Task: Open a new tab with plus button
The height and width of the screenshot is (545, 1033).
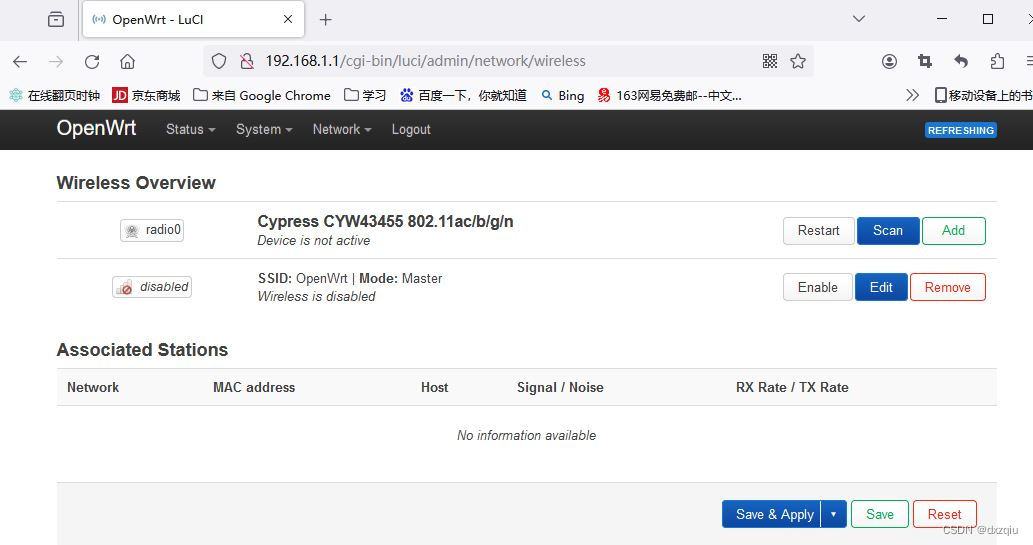Action: pos(325,20)
